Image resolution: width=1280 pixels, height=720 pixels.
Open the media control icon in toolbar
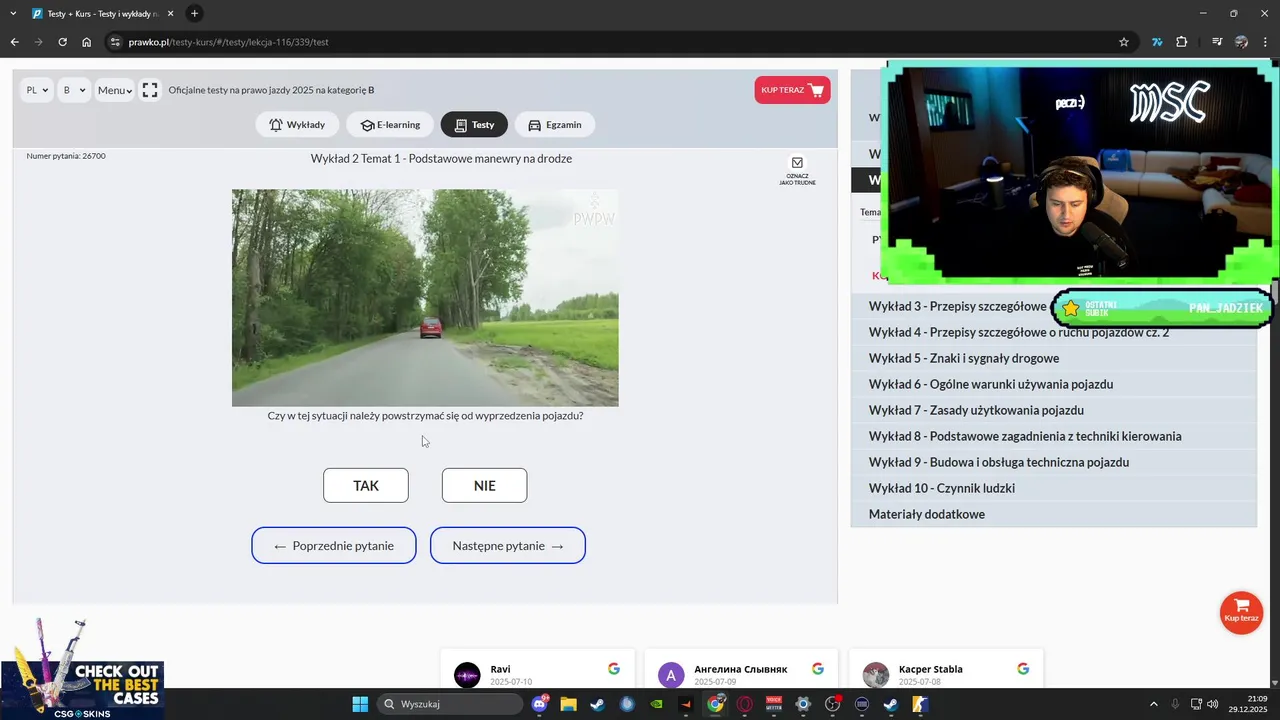[x=1217, y=42]
